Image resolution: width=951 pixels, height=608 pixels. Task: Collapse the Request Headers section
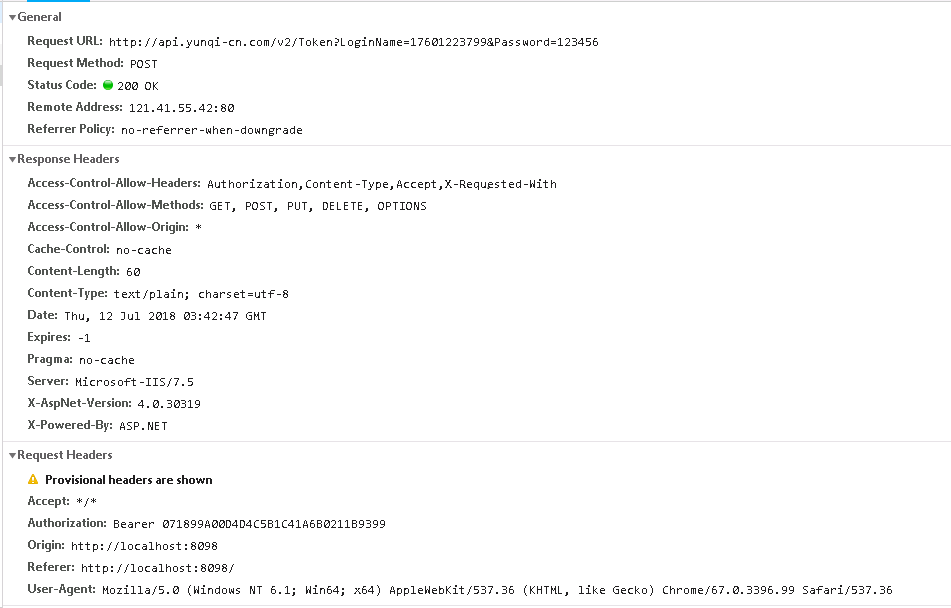click(x=12, y=455)
